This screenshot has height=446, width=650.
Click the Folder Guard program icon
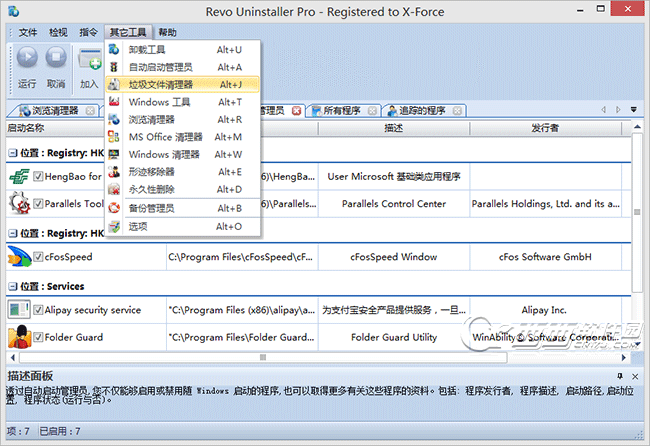pyautogui.click(x=19, y=338)
